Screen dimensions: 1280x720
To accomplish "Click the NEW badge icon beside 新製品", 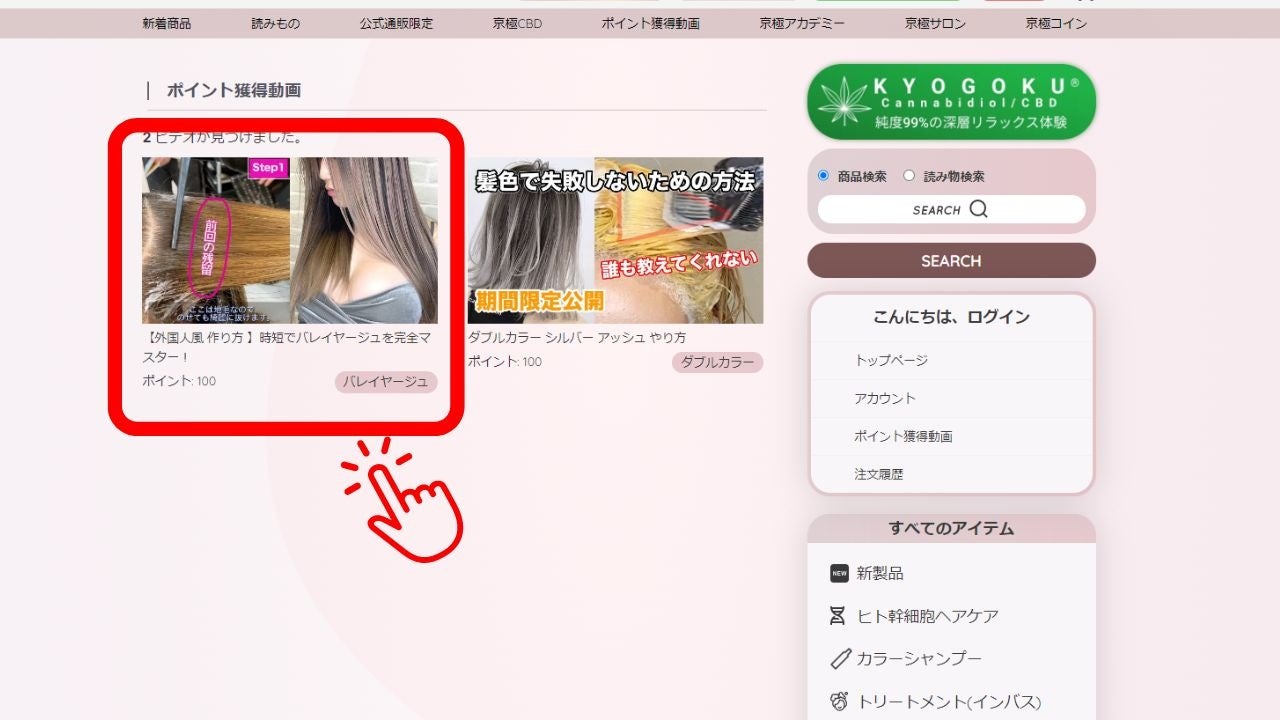I will coord(839,573).
